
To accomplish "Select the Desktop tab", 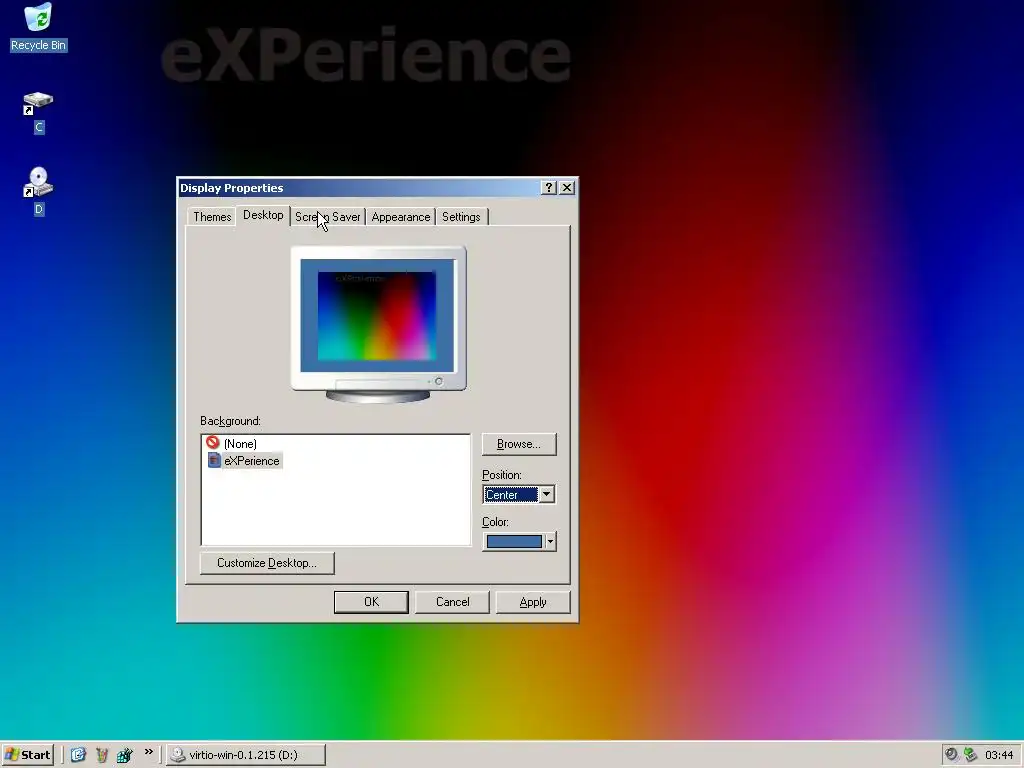I will [x=263, y=215].
